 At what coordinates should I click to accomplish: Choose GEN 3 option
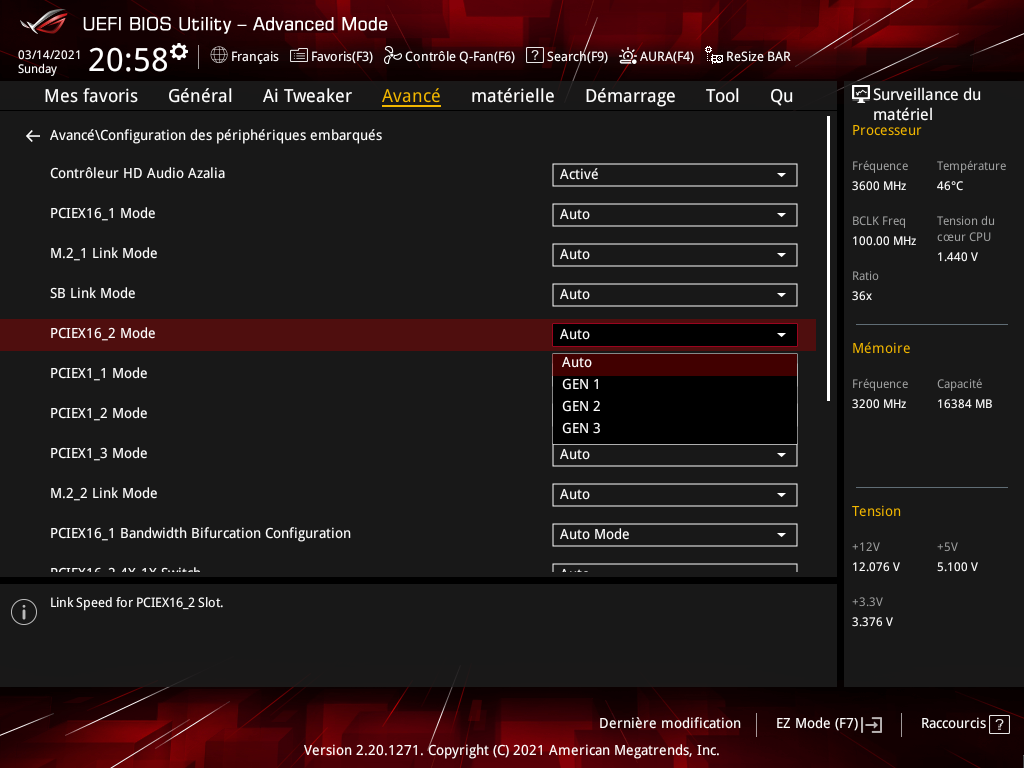point(675,429)
